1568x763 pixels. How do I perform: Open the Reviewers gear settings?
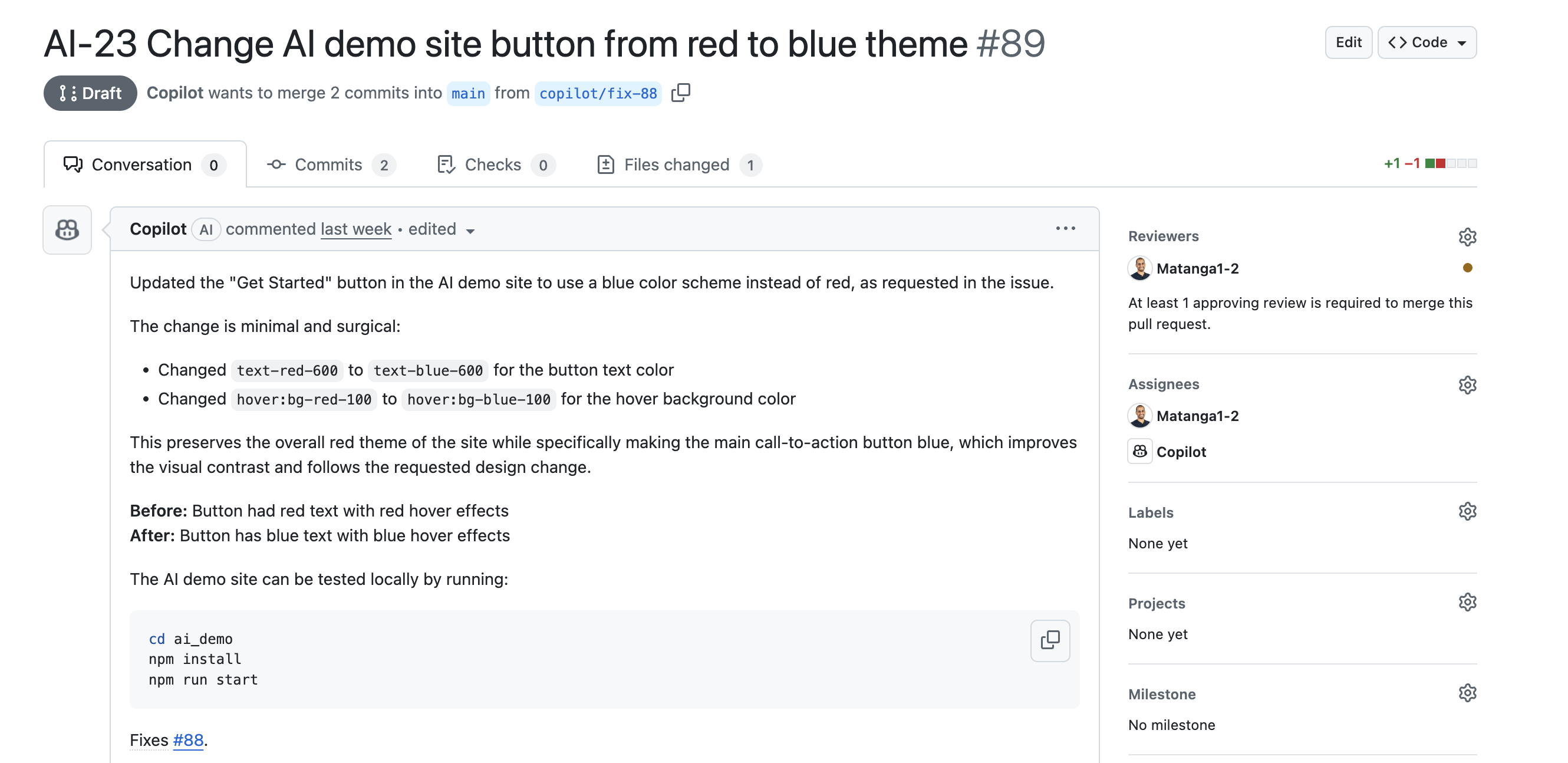click(1467, 236)
